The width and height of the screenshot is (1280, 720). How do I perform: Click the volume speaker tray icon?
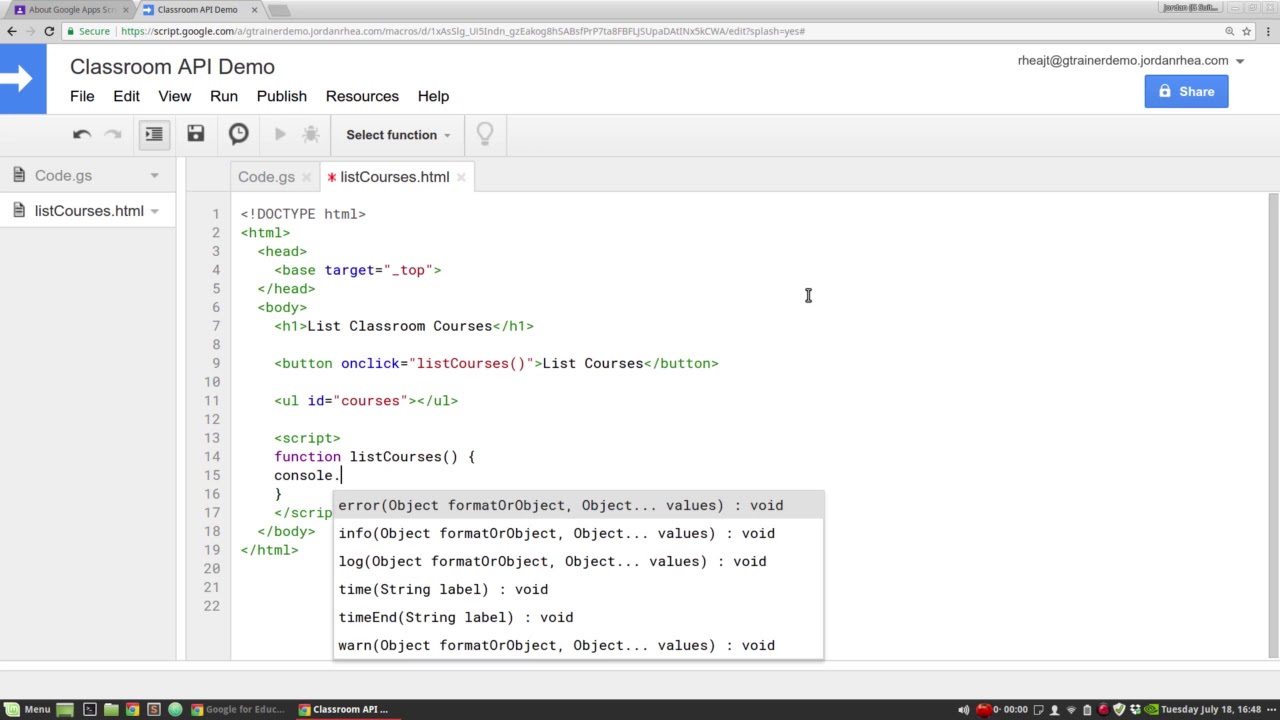coord(963,710)
